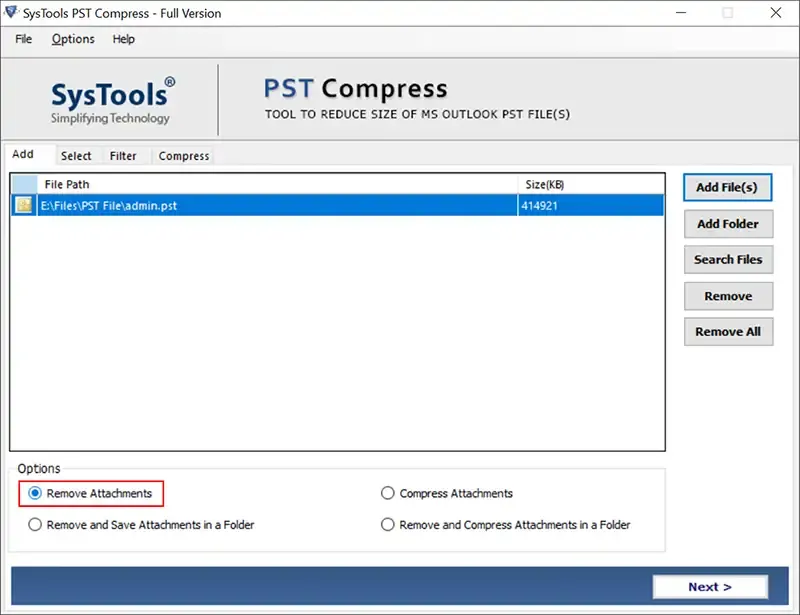
Task: Minimize the PST Compress window
Action: [681, 13]
